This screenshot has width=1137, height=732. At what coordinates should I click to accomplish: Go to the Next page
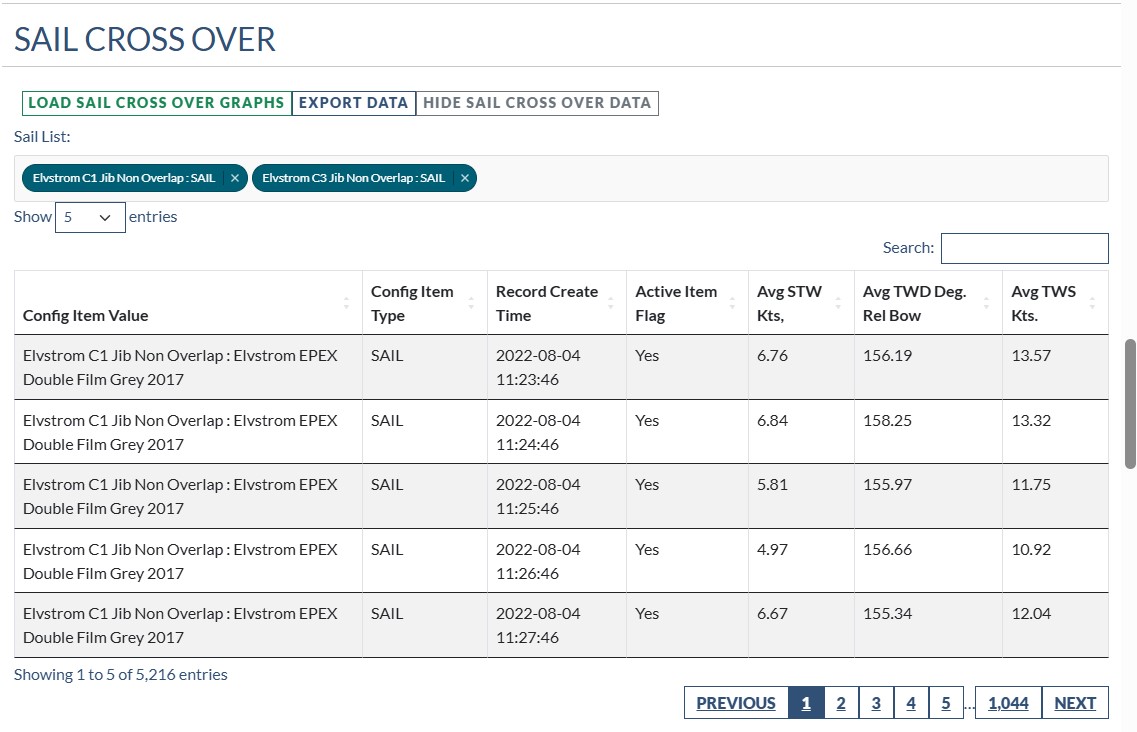1075,703
